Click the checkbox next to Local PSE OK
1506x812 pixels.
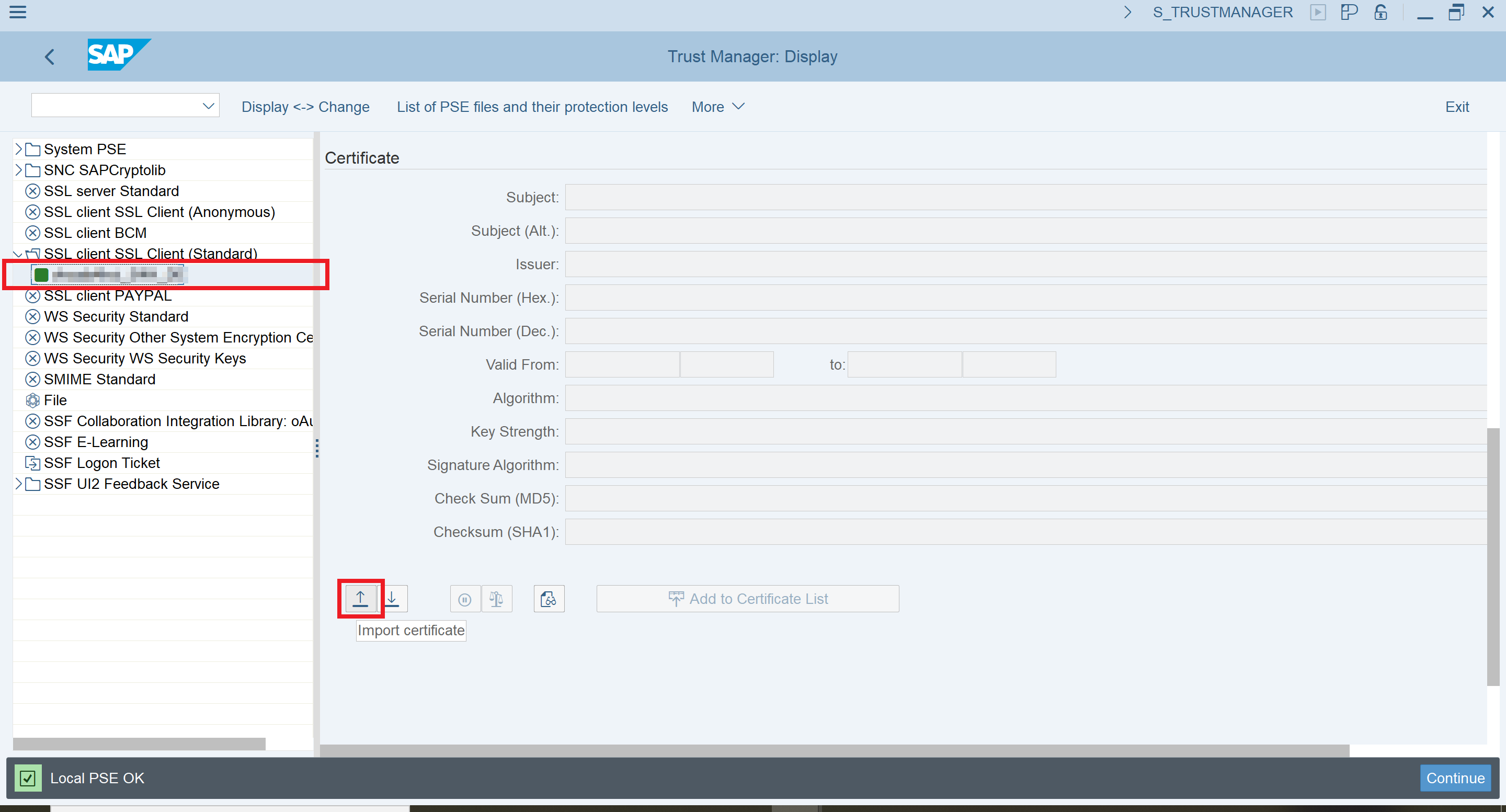[x=28, y=778]
